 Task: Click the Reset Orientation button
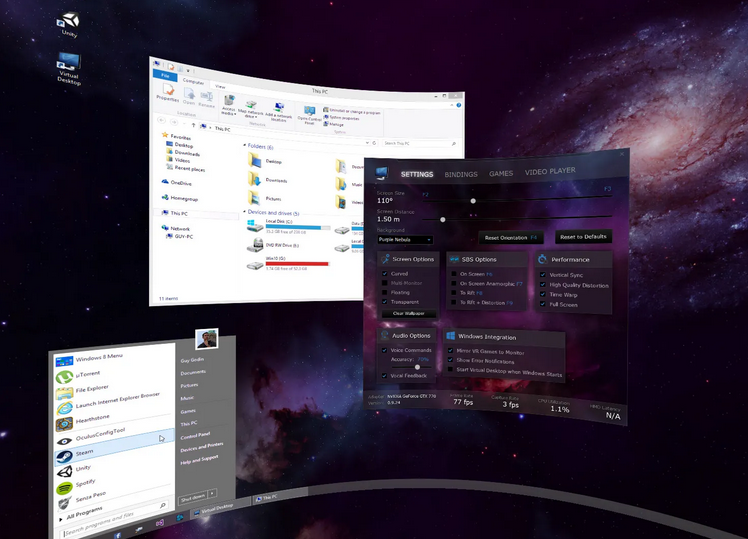(x=511, y=238)
